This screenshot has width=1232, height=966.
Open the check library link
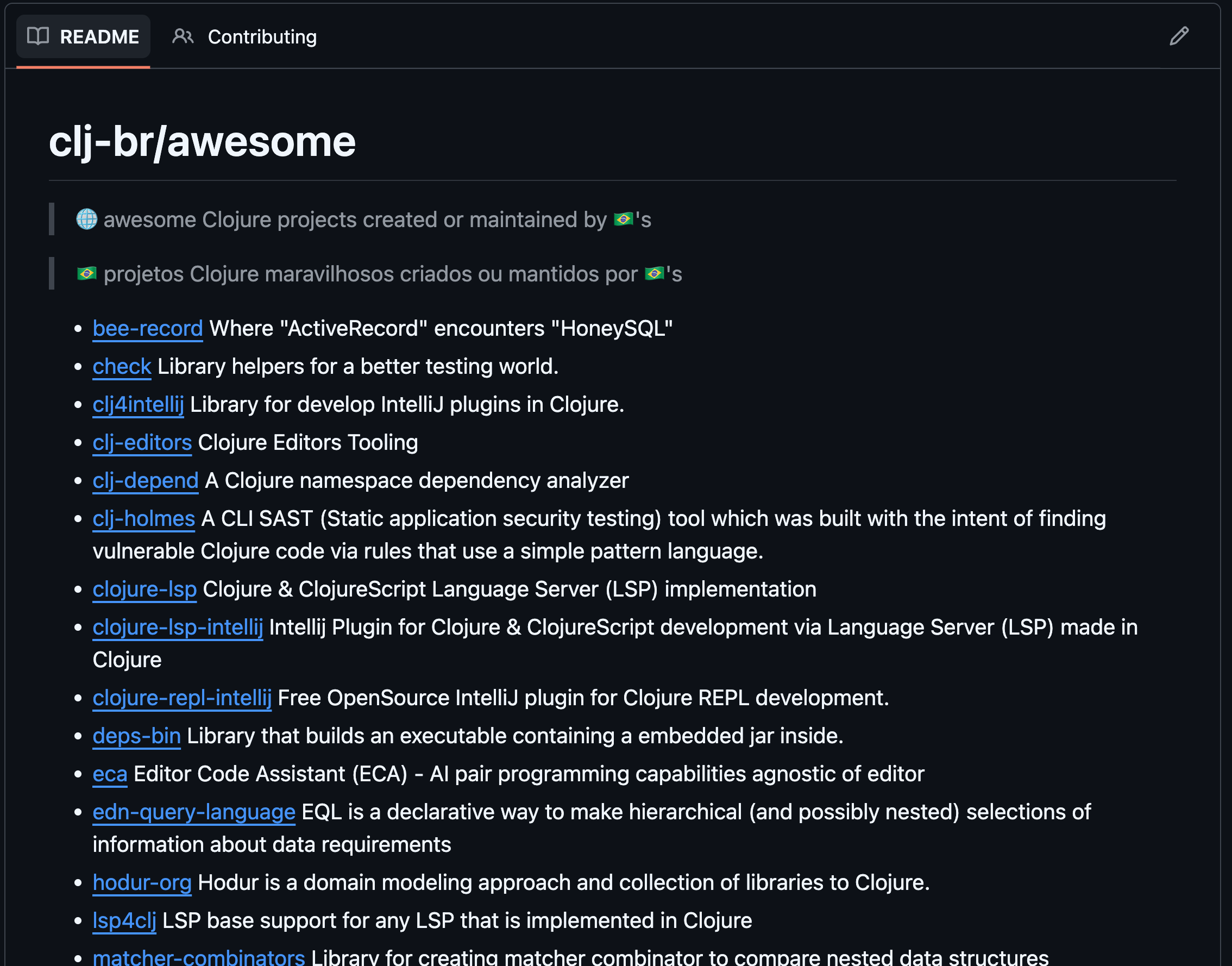point(122,367)
